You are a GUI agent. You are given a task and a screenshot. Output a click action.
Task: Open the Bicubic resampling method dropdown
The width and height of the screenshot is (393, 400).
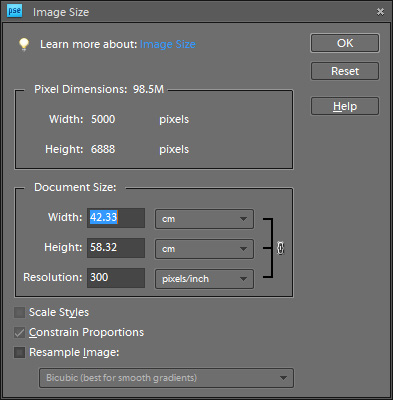(166, 378)
